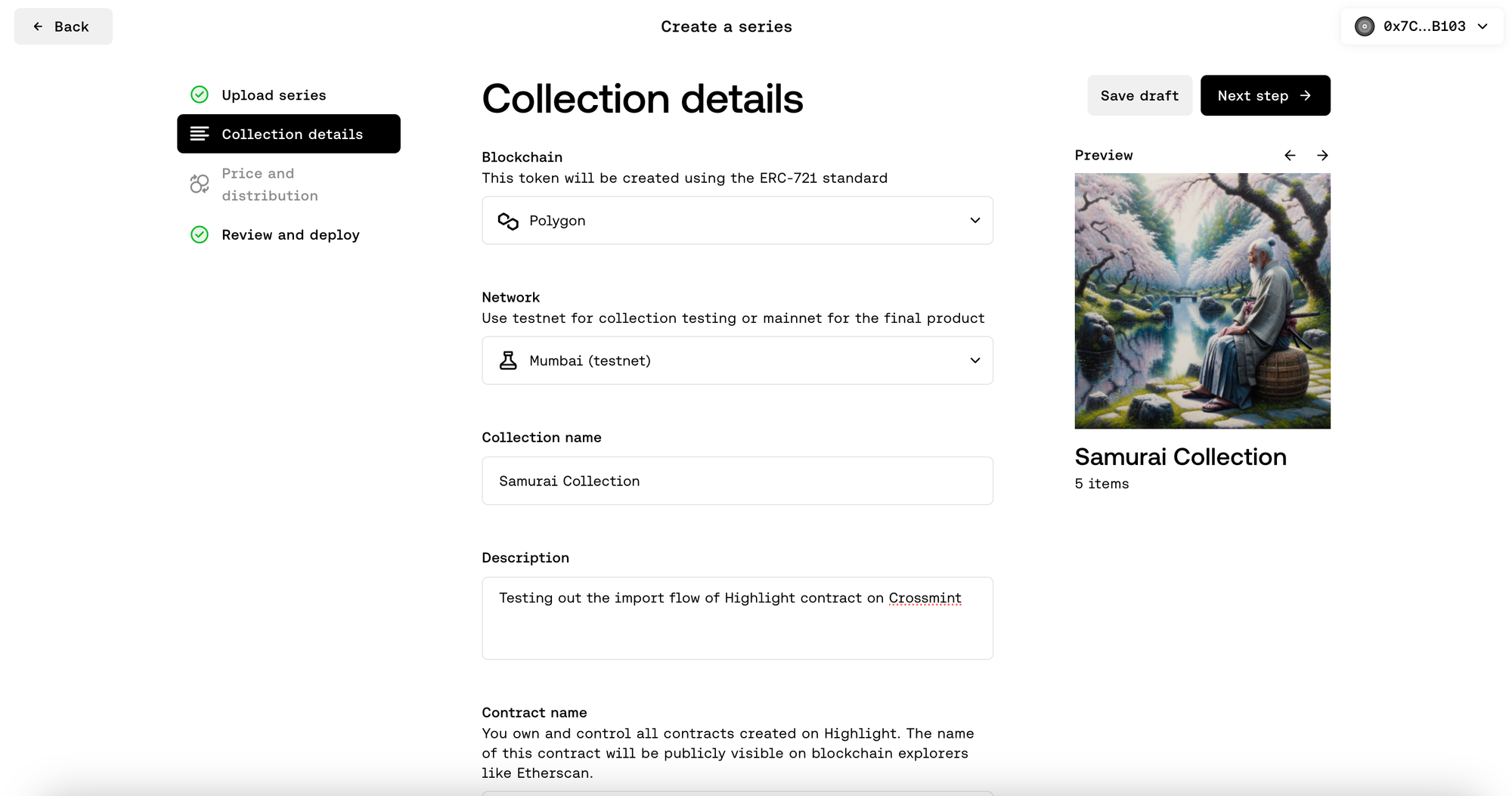The width and height of the screenshot is (1512, 796).
Task: Click the testnet or mainnet hint text
Action: [733, 318]
